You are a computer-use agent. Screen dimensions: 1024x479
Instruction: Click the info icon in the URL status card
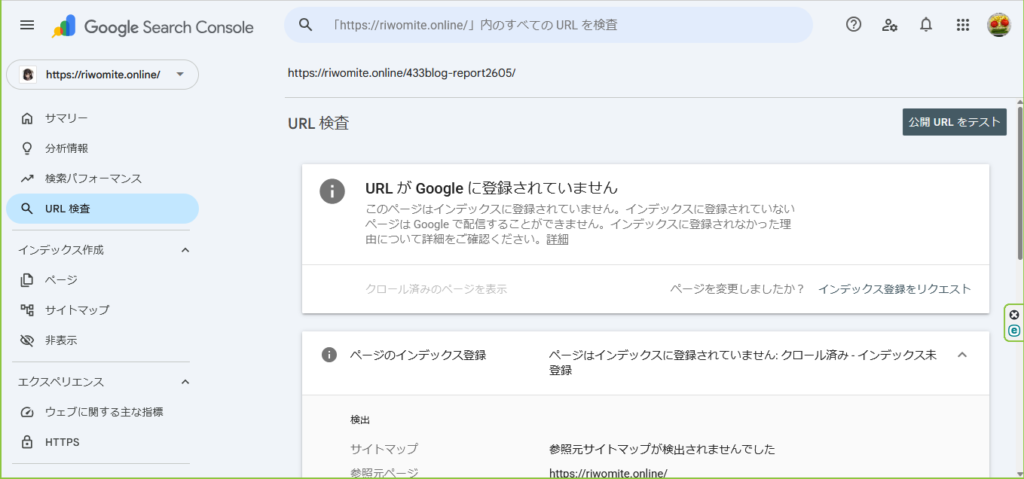point(332,191)
